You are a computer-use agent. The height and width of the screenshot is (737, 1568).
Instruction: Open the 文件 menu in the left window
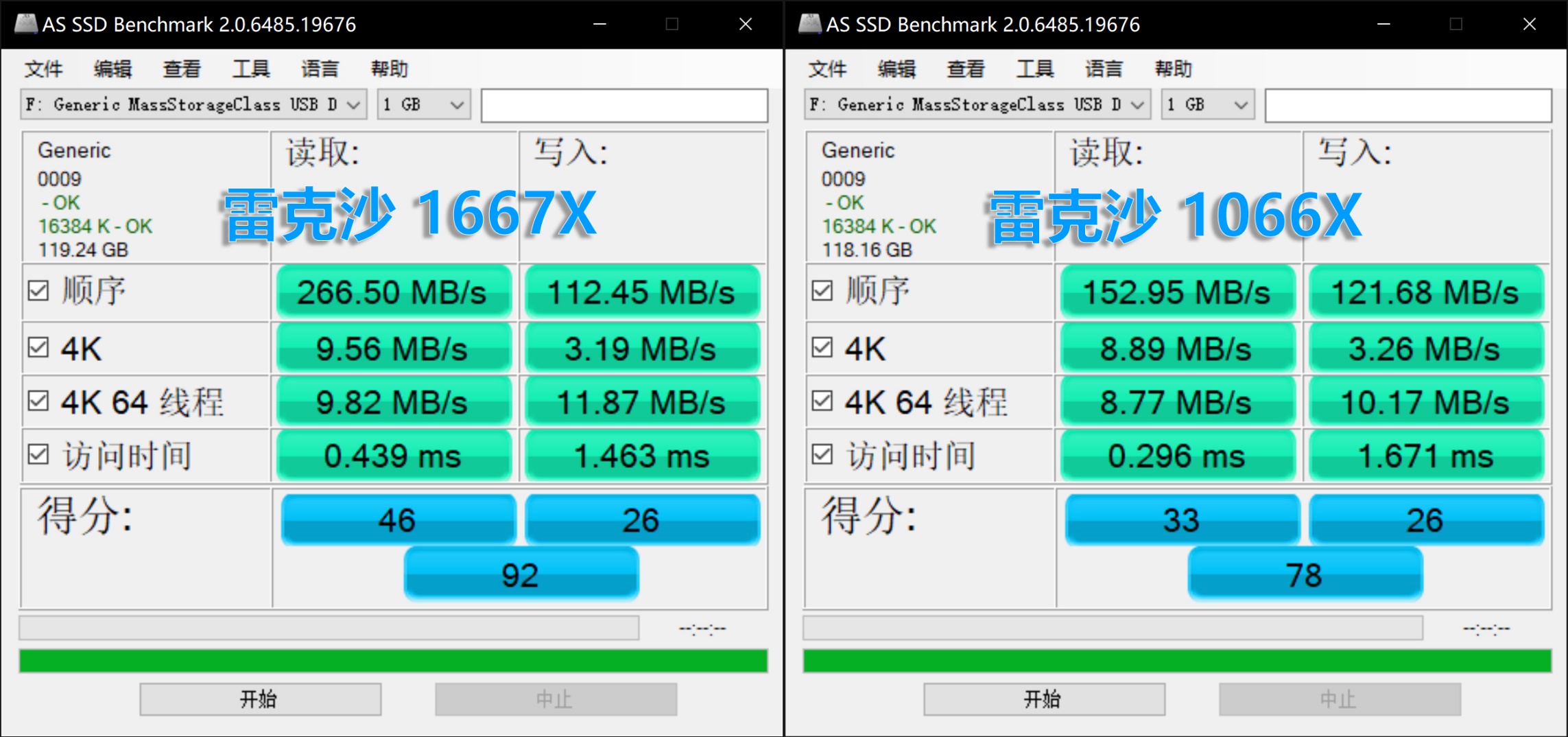click(44, 69)
